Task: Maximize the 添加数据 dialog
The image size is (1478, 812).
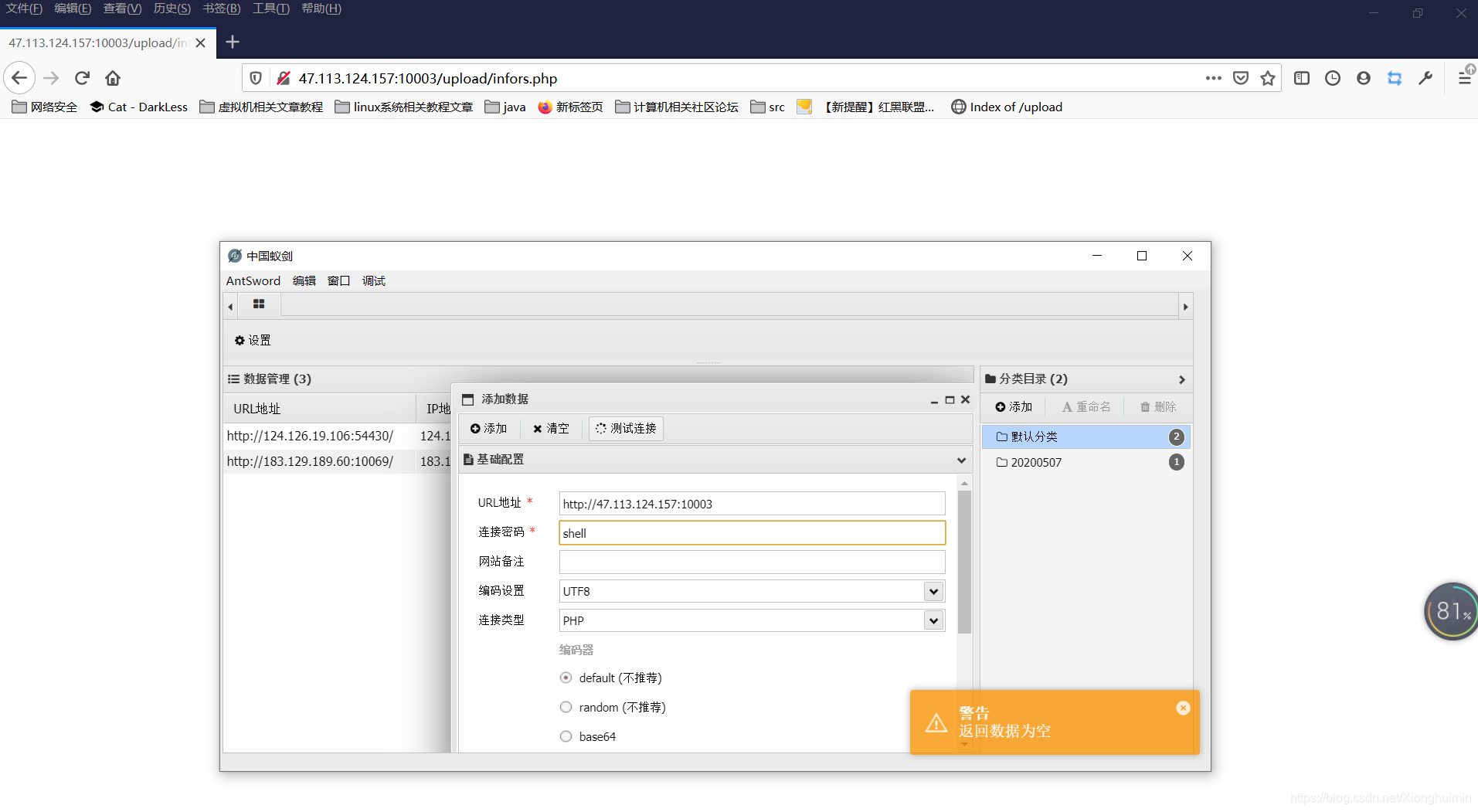Action: [950, 399]
